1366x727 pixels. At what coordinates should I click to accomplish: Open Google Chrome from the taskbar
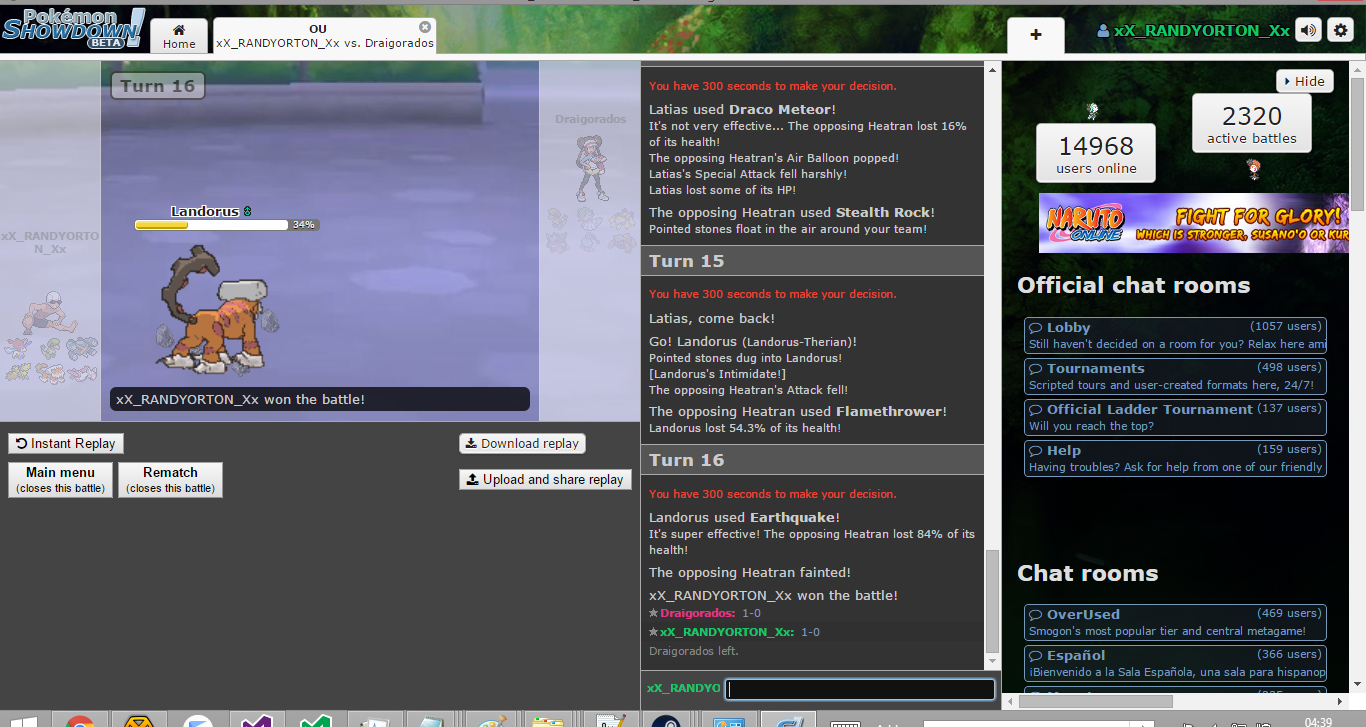point(80,722)
